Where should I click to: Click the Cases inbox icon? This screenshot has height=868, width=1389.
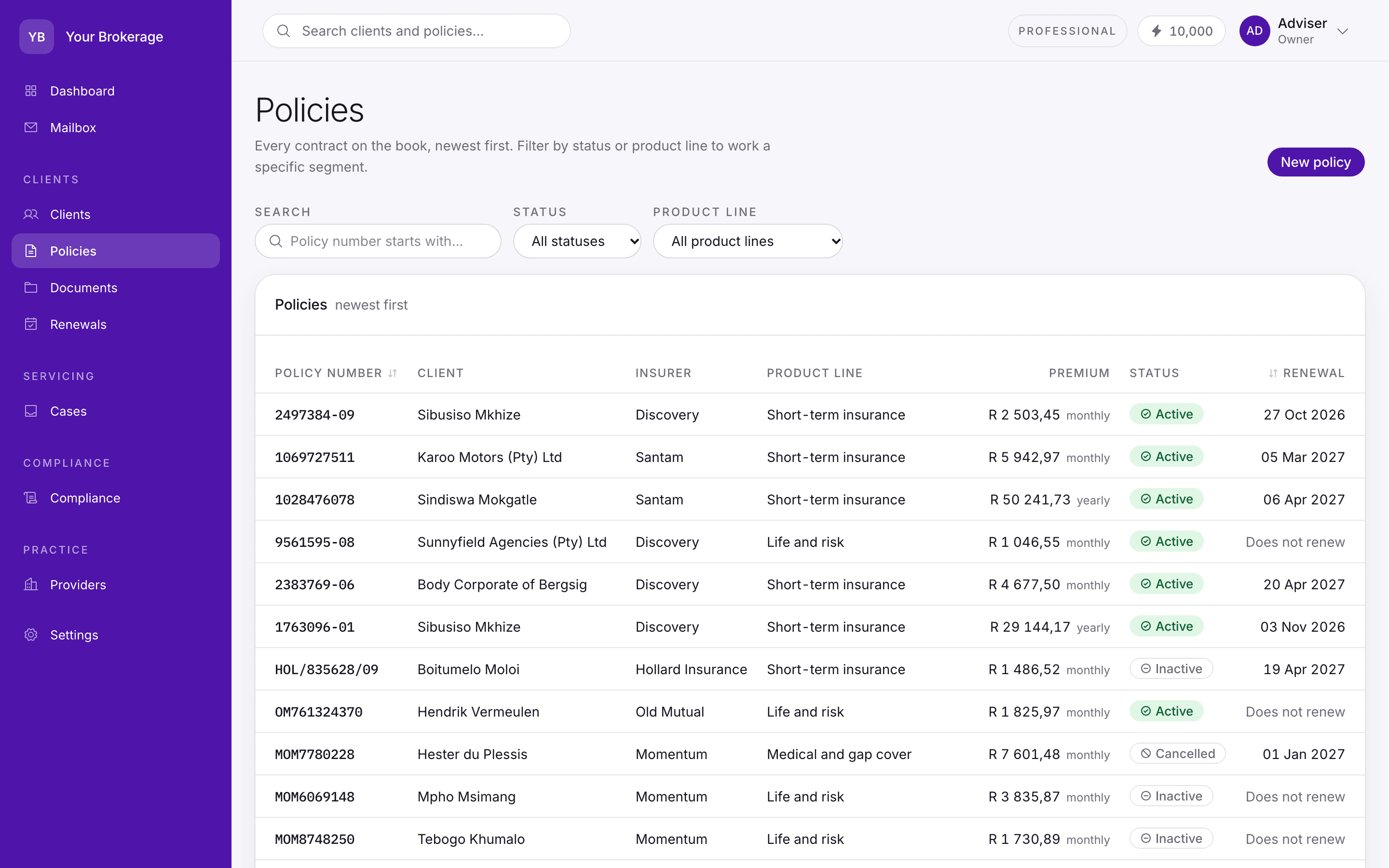point(31,411)
